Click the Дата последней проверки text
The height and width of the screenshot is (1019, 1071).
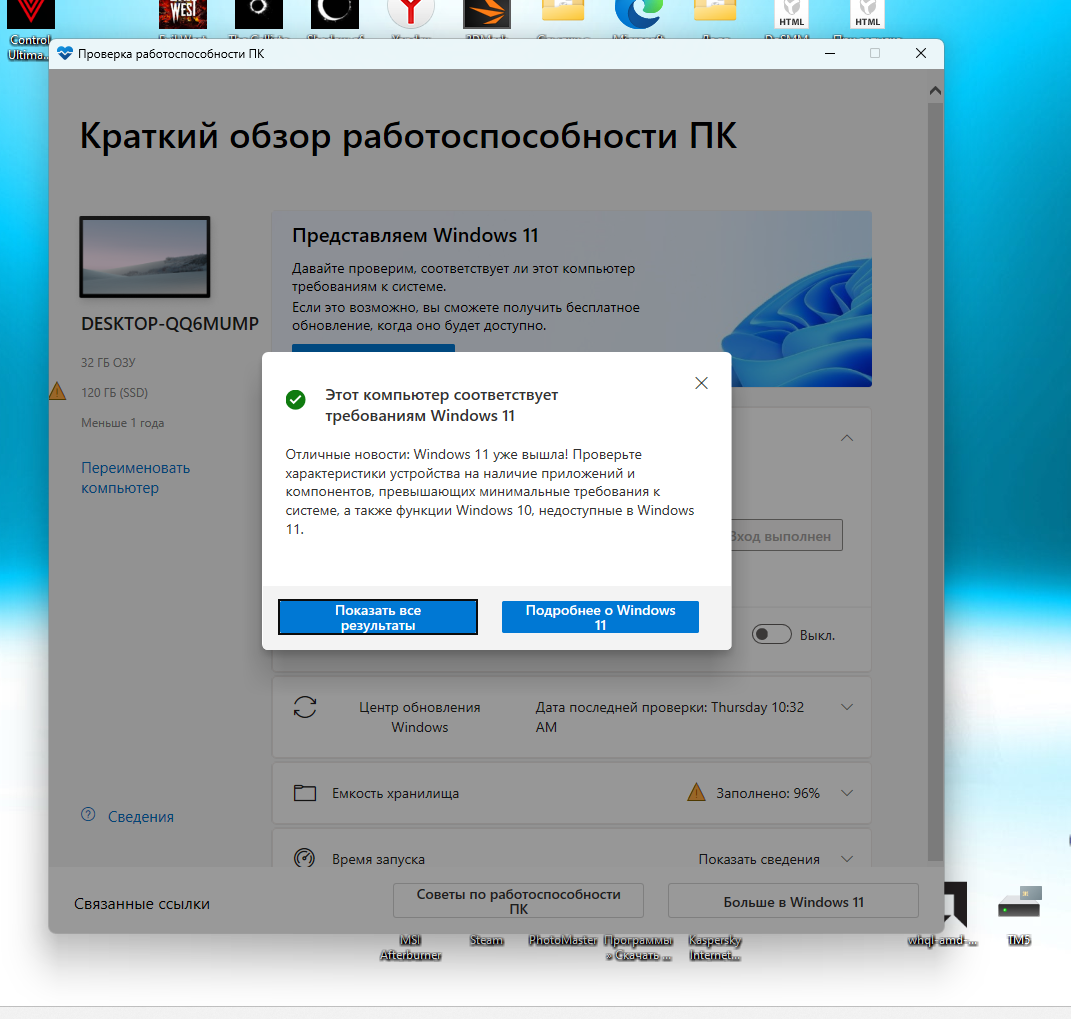click(669, 716)
